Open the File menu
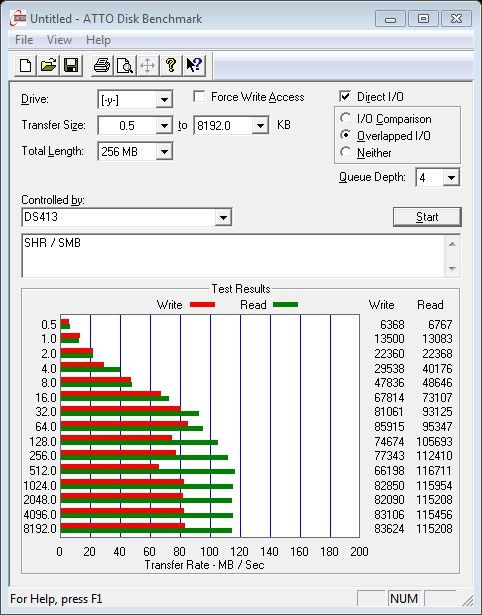Screen dimensions: 482x615 click(x=24, y=40)
